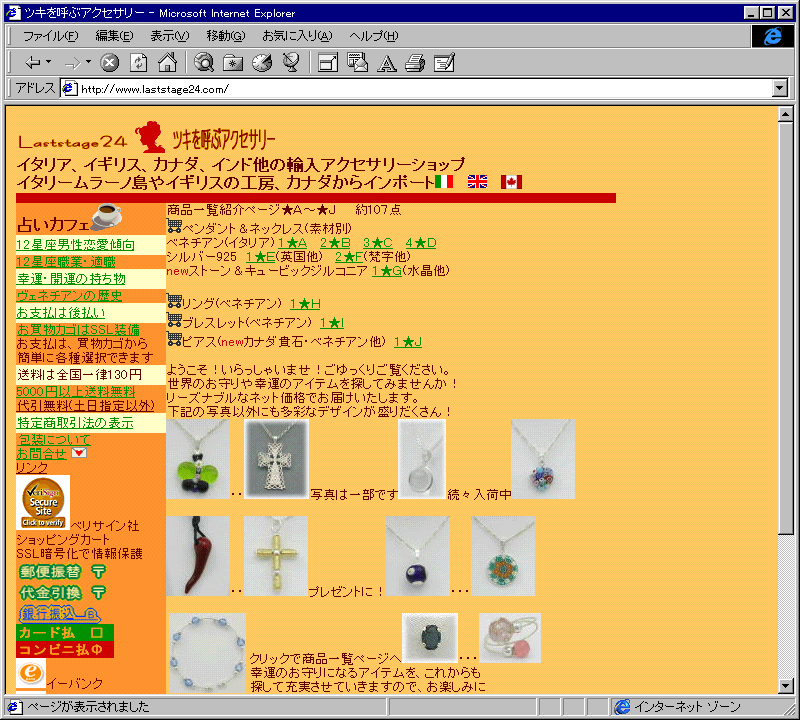Viewport: 800px width, 720px height.
Task: Click the vertical scrollbar down arrow
Action: pyautogui.click(x=786, y=686)
